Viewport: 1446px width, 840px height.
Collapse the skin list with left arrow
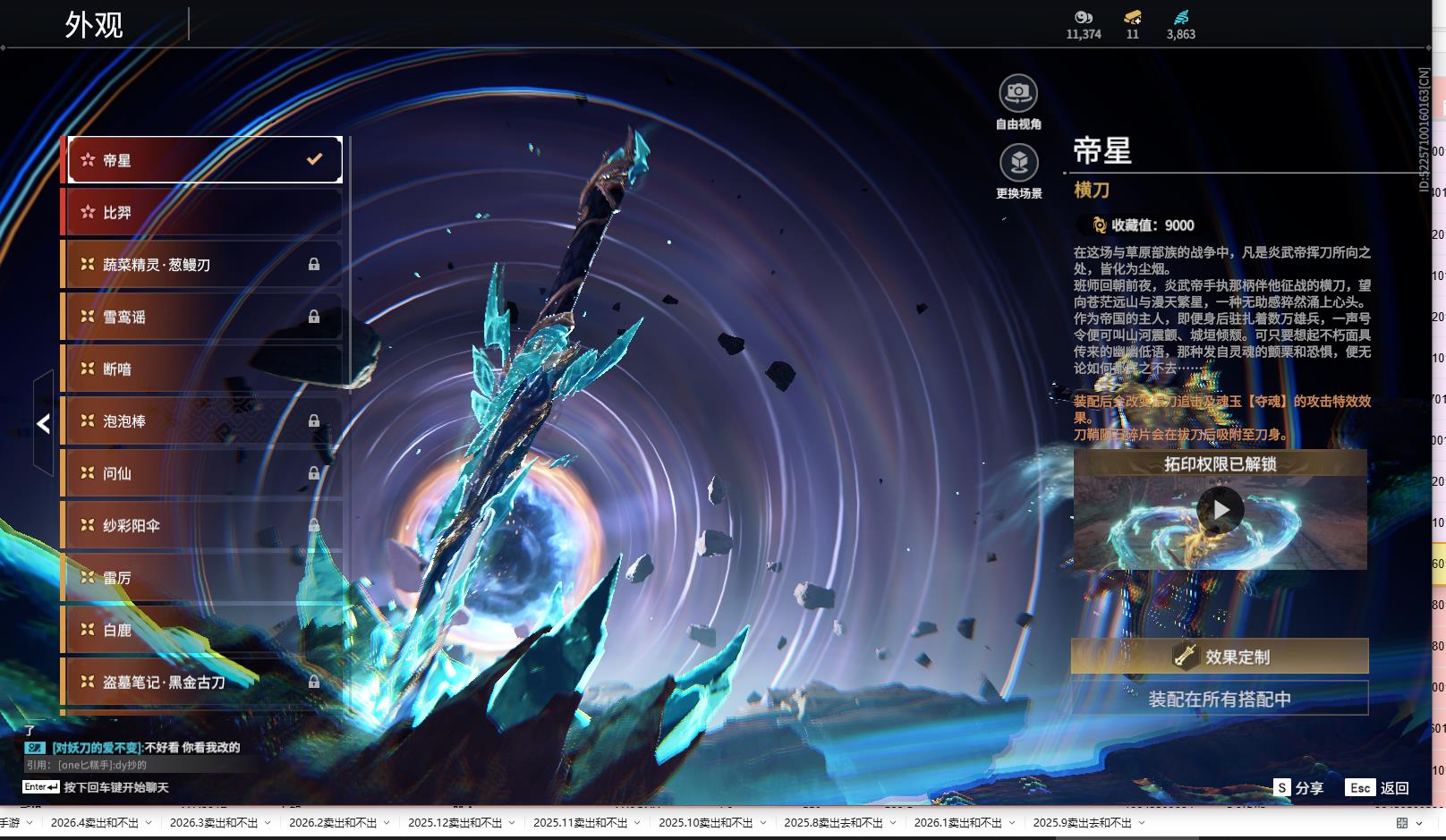43,424
